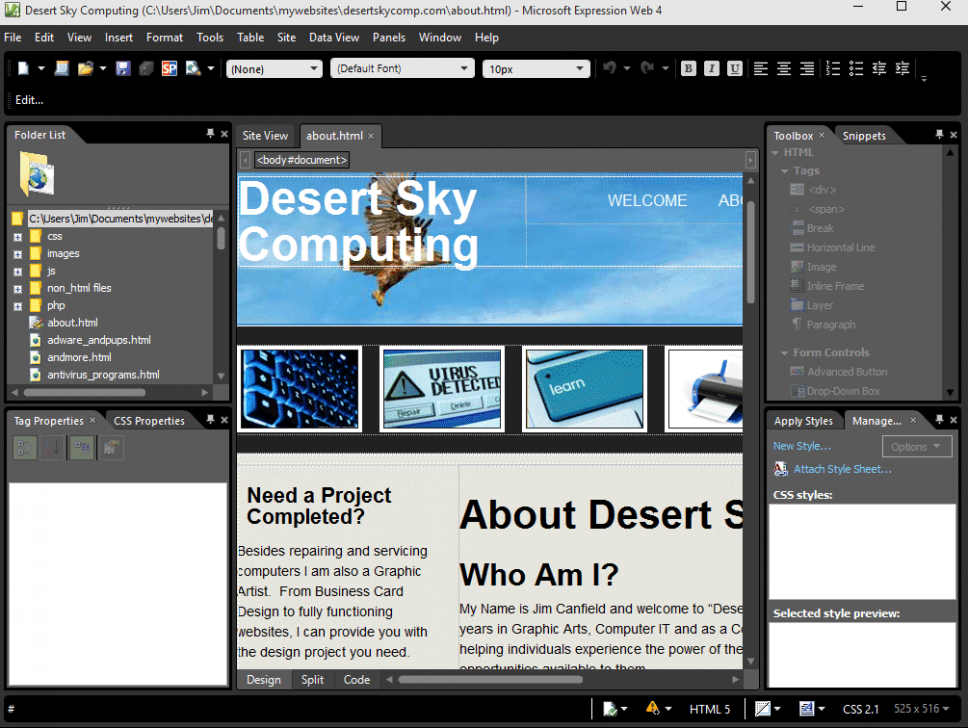This screenshot has width=968, height=728.
Task: Undo the last action with the Undo arrow
Action: (609, 68)
